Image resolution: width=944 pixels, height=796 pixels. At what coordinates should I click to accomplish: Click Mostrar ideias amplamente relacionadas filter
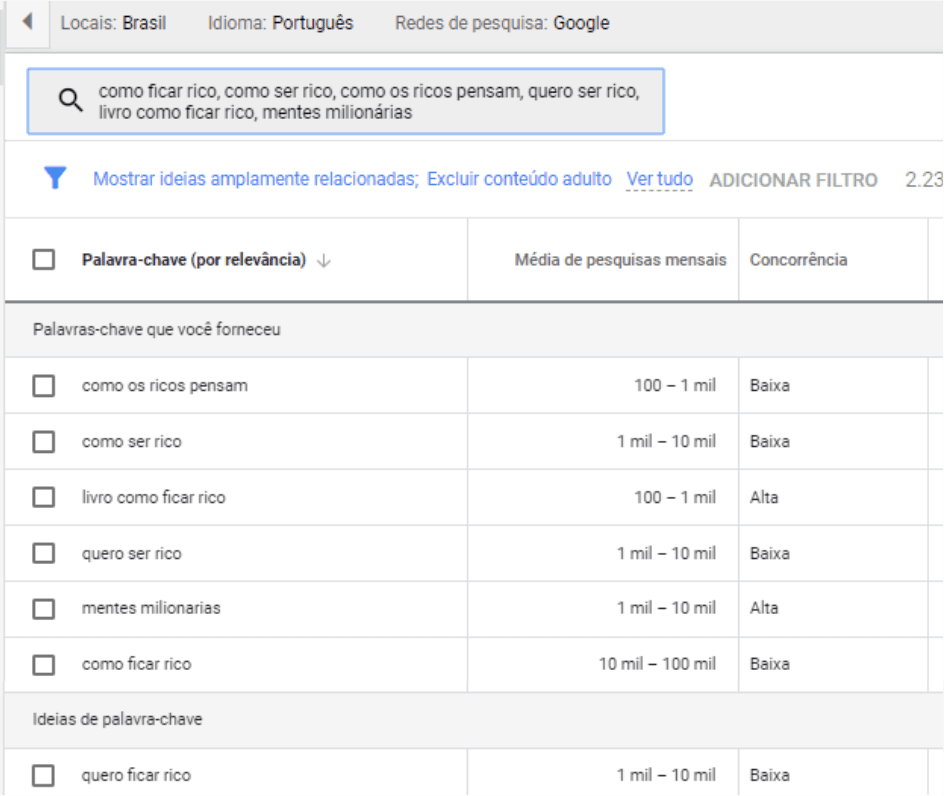[x=255, y=179]
